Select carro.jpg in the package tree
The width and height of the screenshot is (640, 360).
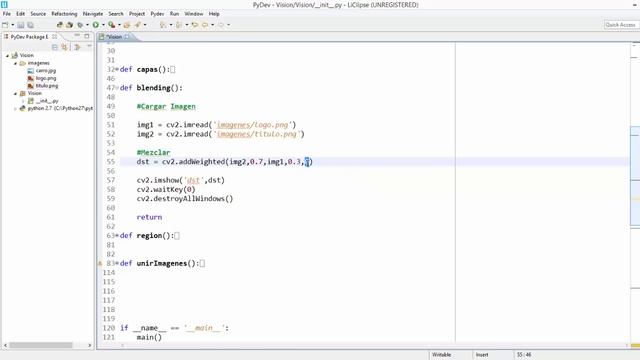point(46,71)
